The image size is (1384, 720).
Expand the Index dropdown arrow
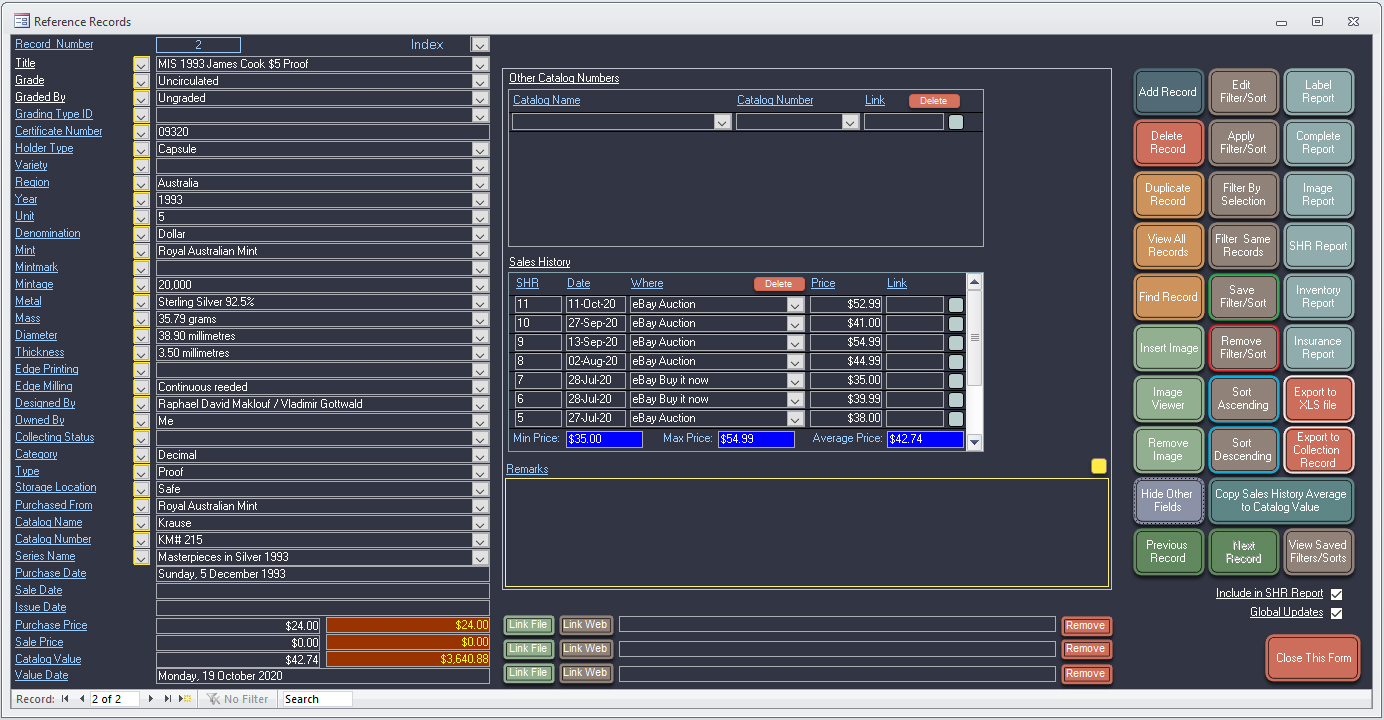click(480, 44)
